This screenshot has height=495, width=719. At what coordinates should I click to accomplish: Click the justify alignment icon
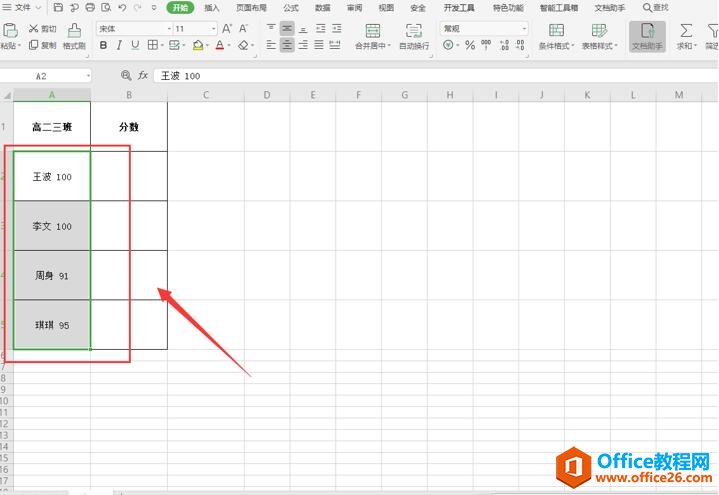(x=319, y=45)
